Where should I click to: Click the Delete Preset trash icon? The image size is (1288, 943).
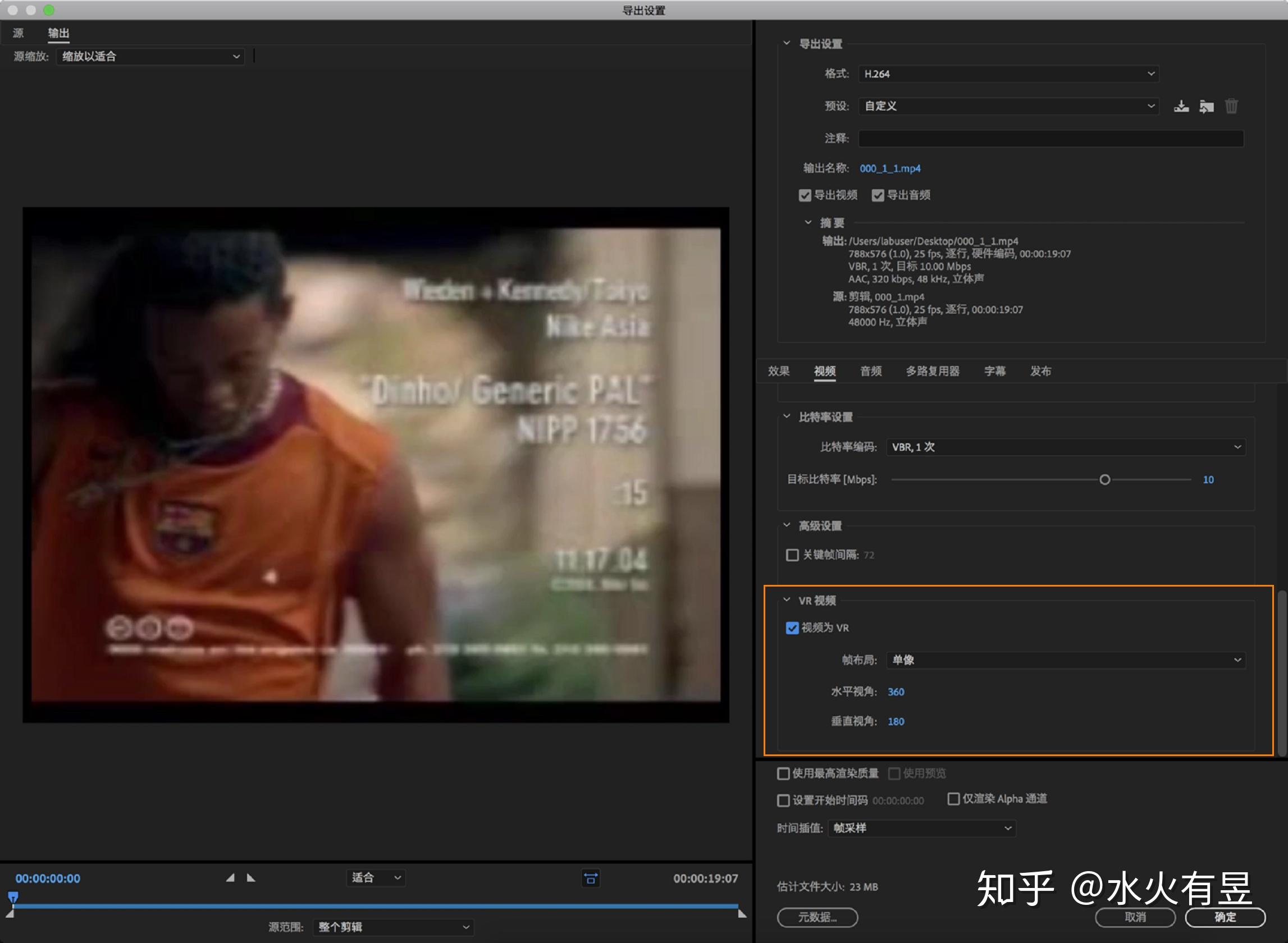[1231, 106]
